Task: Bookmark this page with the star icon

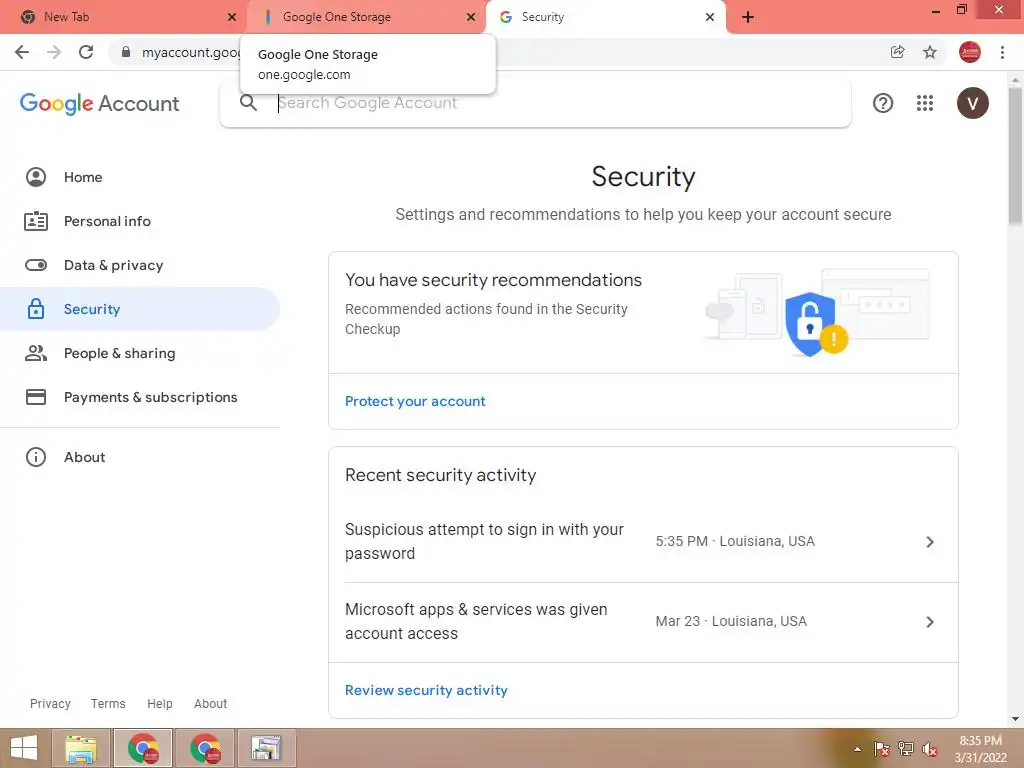Action: click(x=930, y=52)
